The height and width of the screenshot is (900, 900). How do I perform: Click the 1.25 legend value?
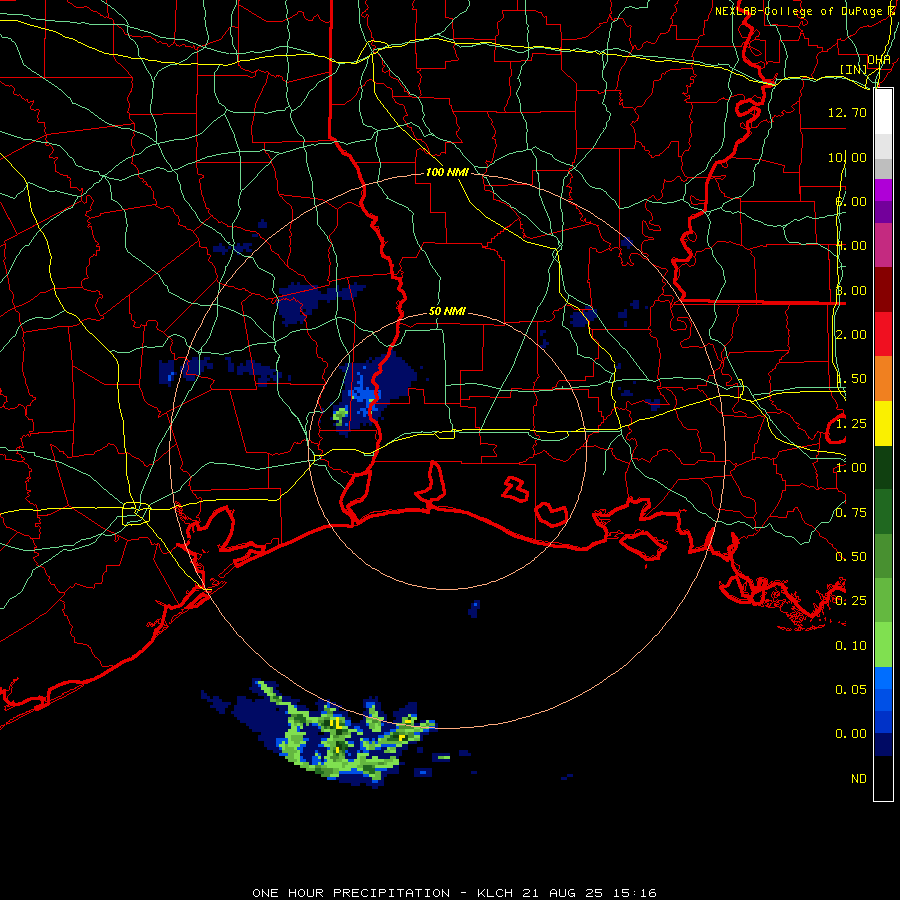click(x=851, y=424)
